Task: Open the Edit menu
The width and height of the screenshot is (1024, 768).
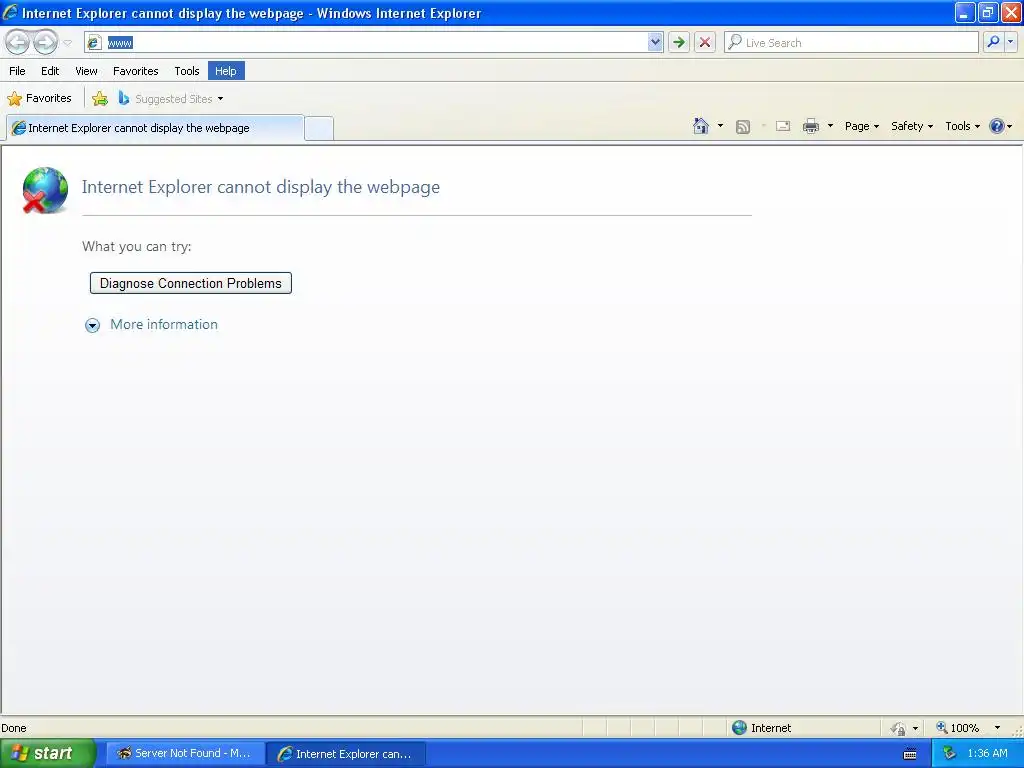Action: 50,71
